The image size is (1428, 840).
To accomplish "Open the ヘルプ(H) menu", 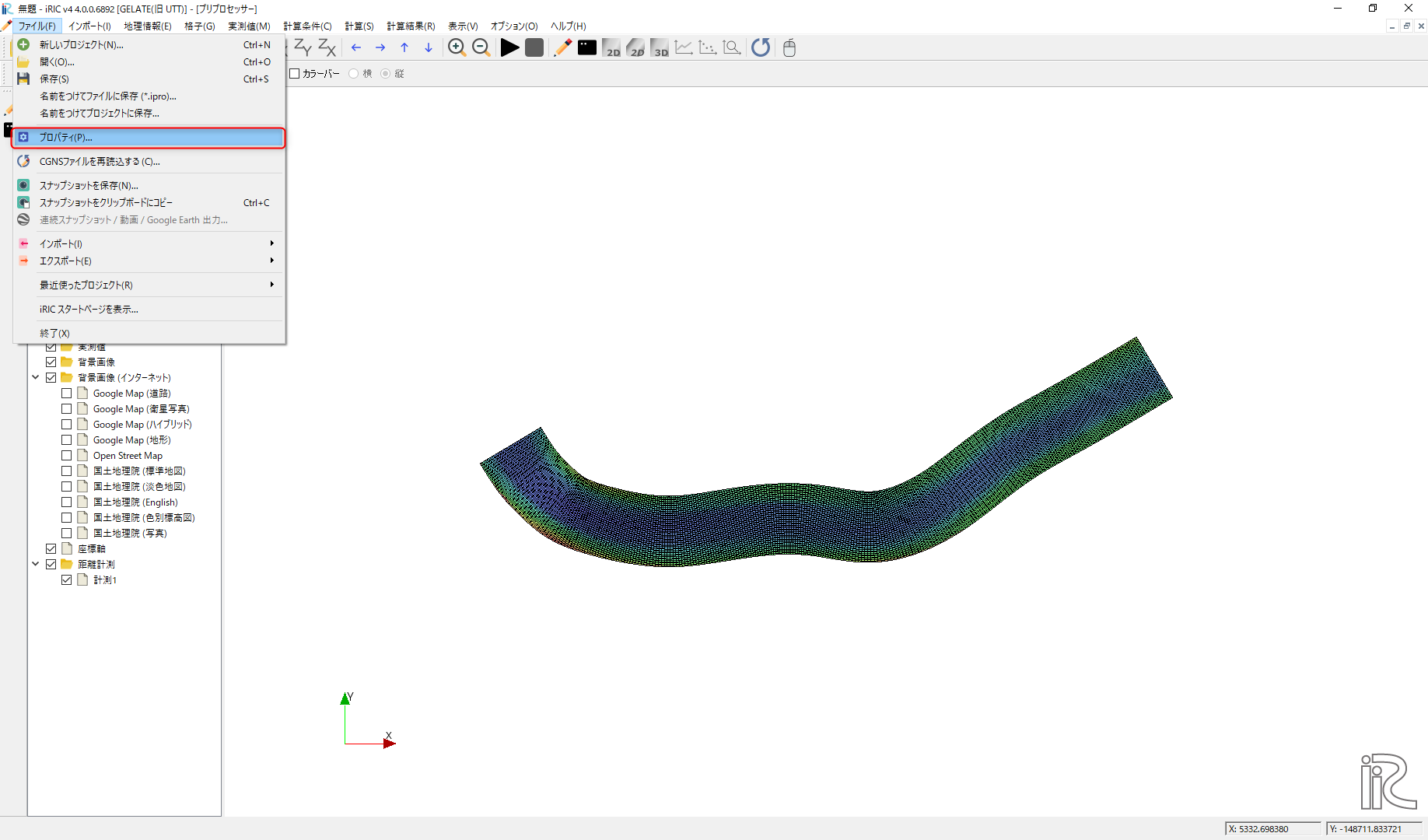I will 569,26.
